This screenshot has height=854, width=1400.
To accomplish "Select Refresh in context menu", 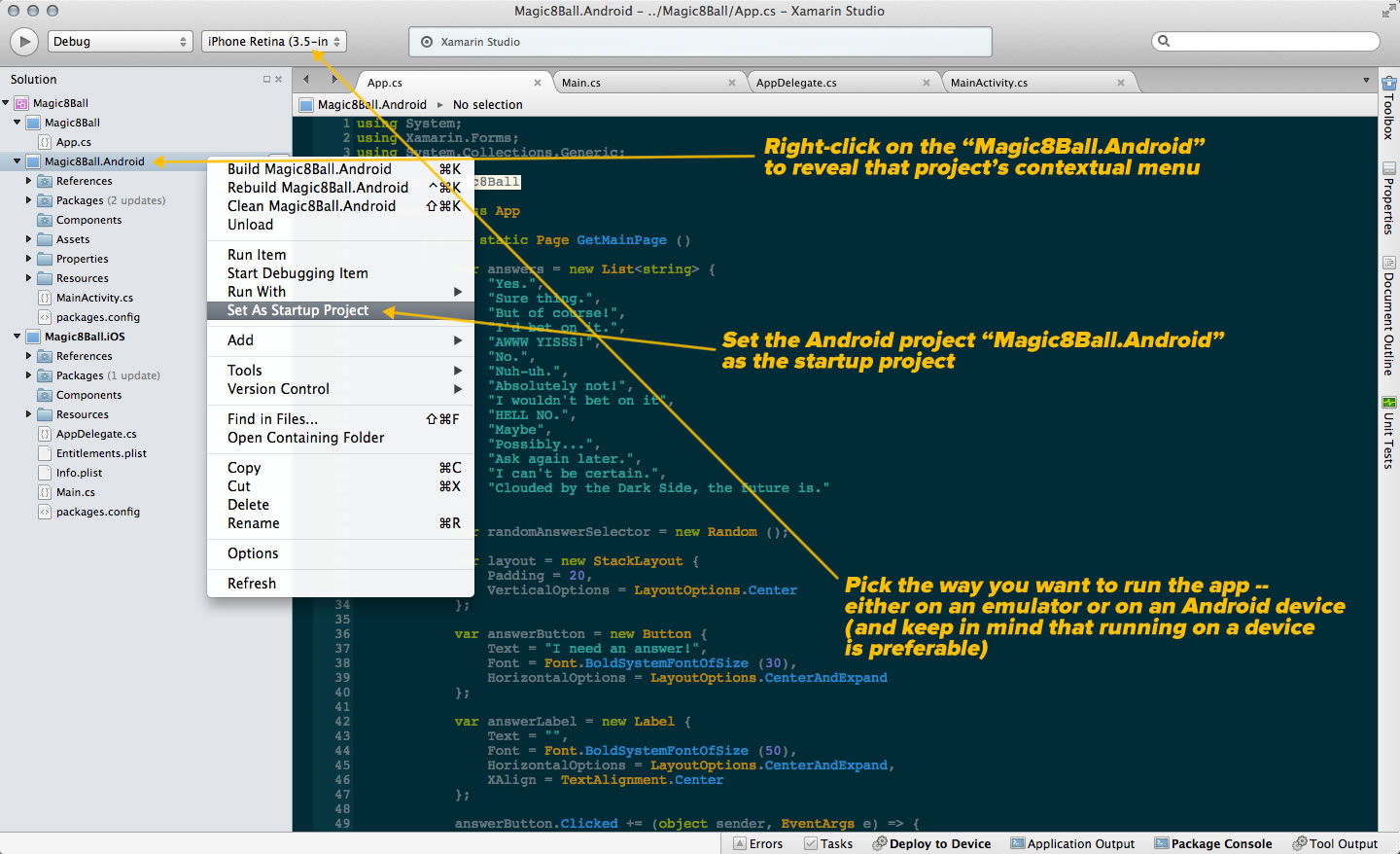I will (x=341, y=584).
